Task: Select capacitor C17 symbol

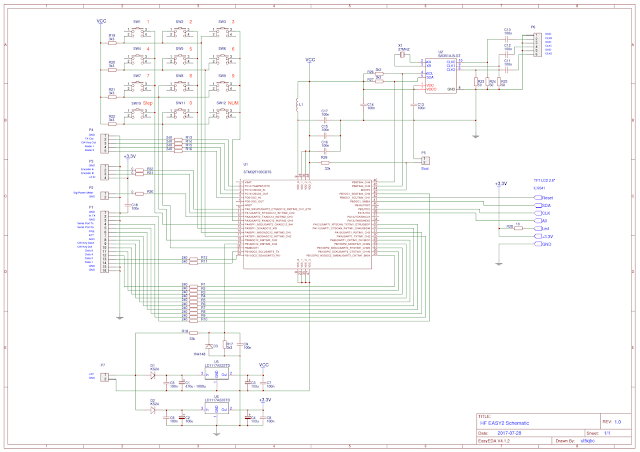Action: click(325, 120)
